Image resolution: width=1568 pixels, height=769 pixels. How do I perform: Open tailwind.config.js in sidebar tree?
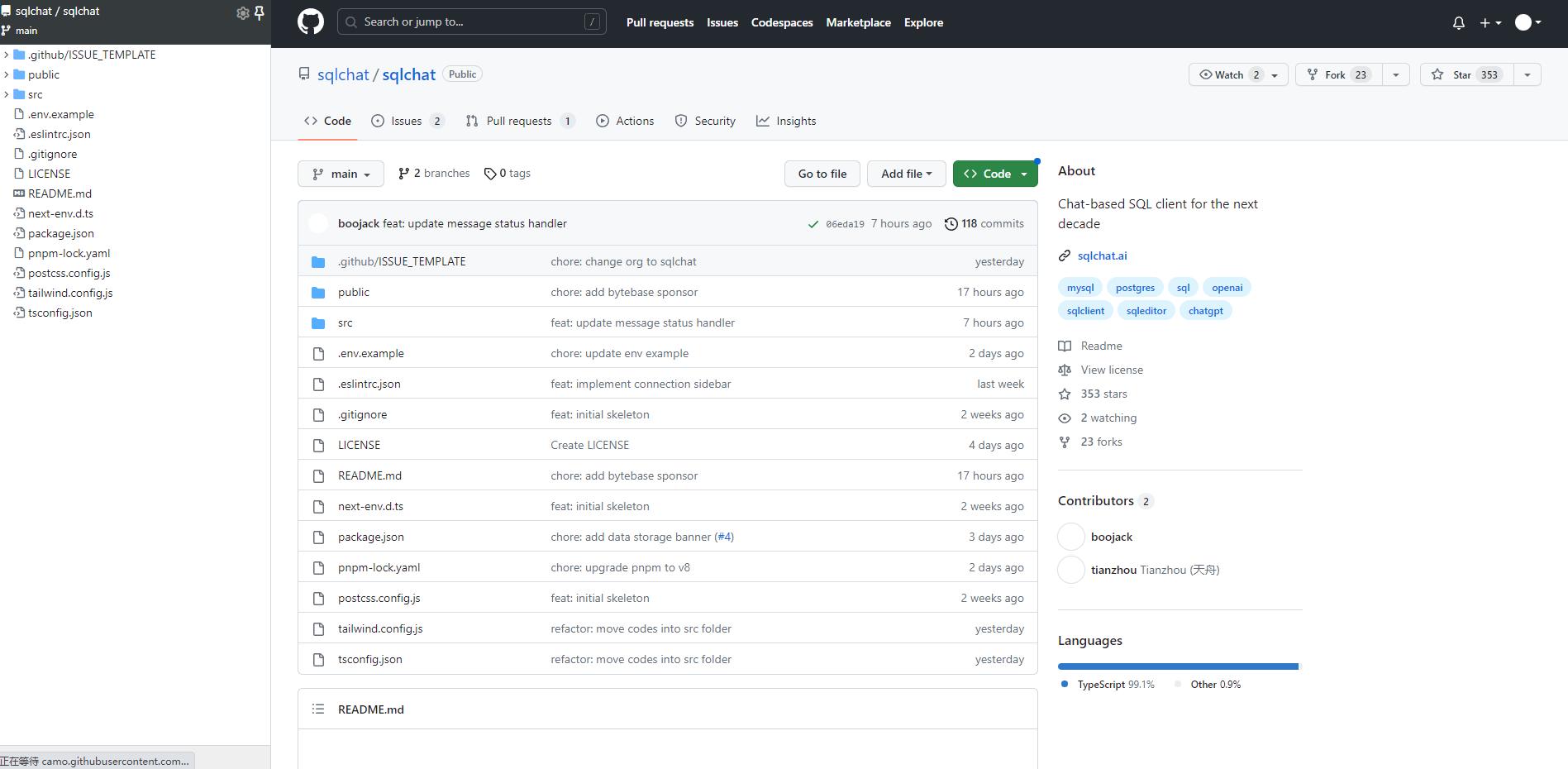pyautogui.click(x=70, y=293)
